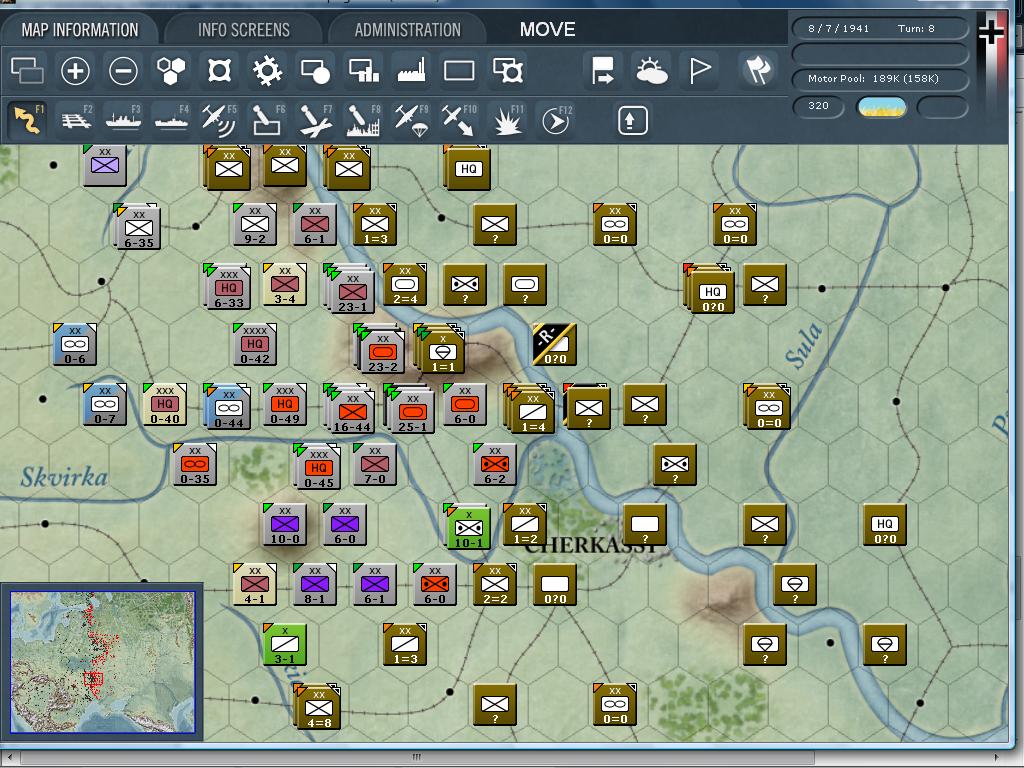1024x768 pixels.
Task: Click the overview minimap
Action: point(103,662)
